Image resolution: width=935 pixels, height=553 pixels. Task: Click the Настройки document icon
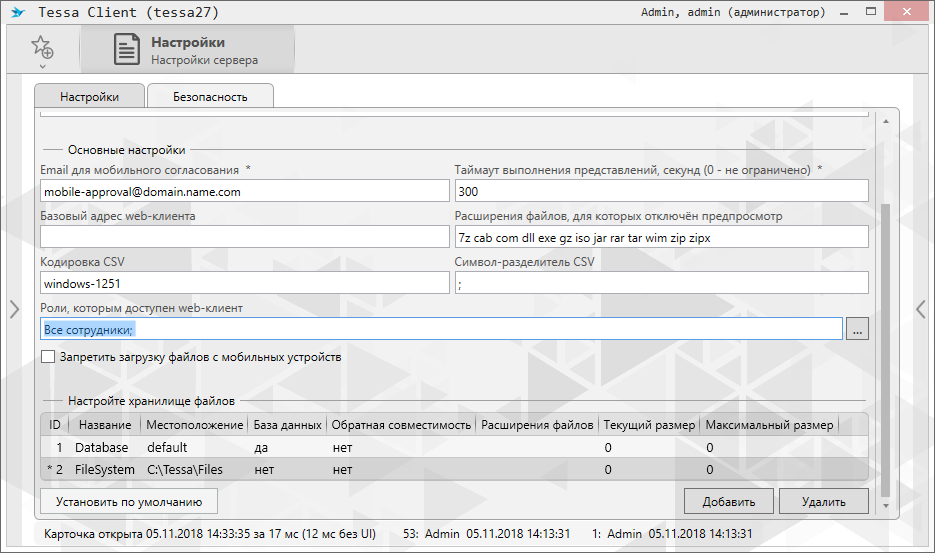[x=126, y=50]
